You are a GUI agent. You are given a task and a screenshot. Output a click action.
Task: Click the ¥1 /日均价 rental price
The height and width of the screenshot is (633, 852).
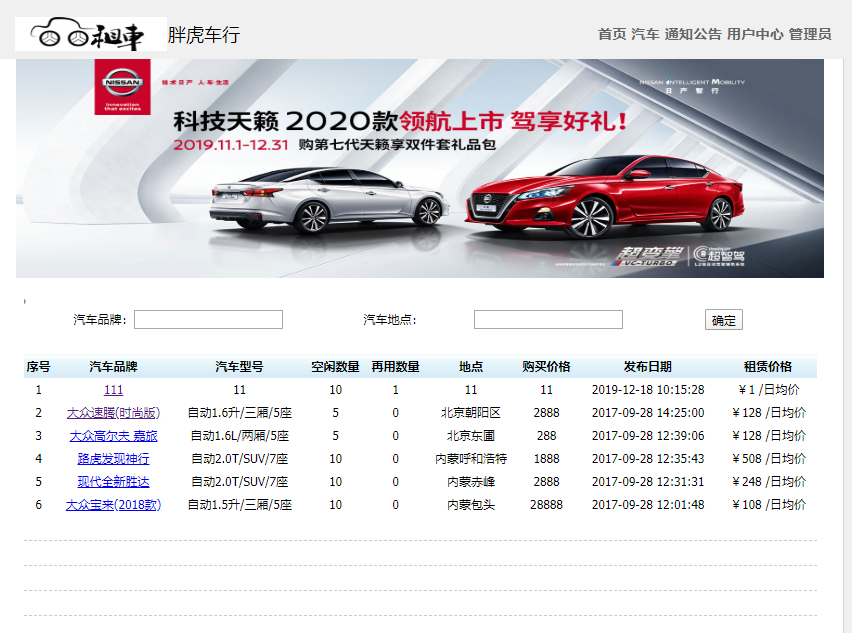(x=768, y=390)
